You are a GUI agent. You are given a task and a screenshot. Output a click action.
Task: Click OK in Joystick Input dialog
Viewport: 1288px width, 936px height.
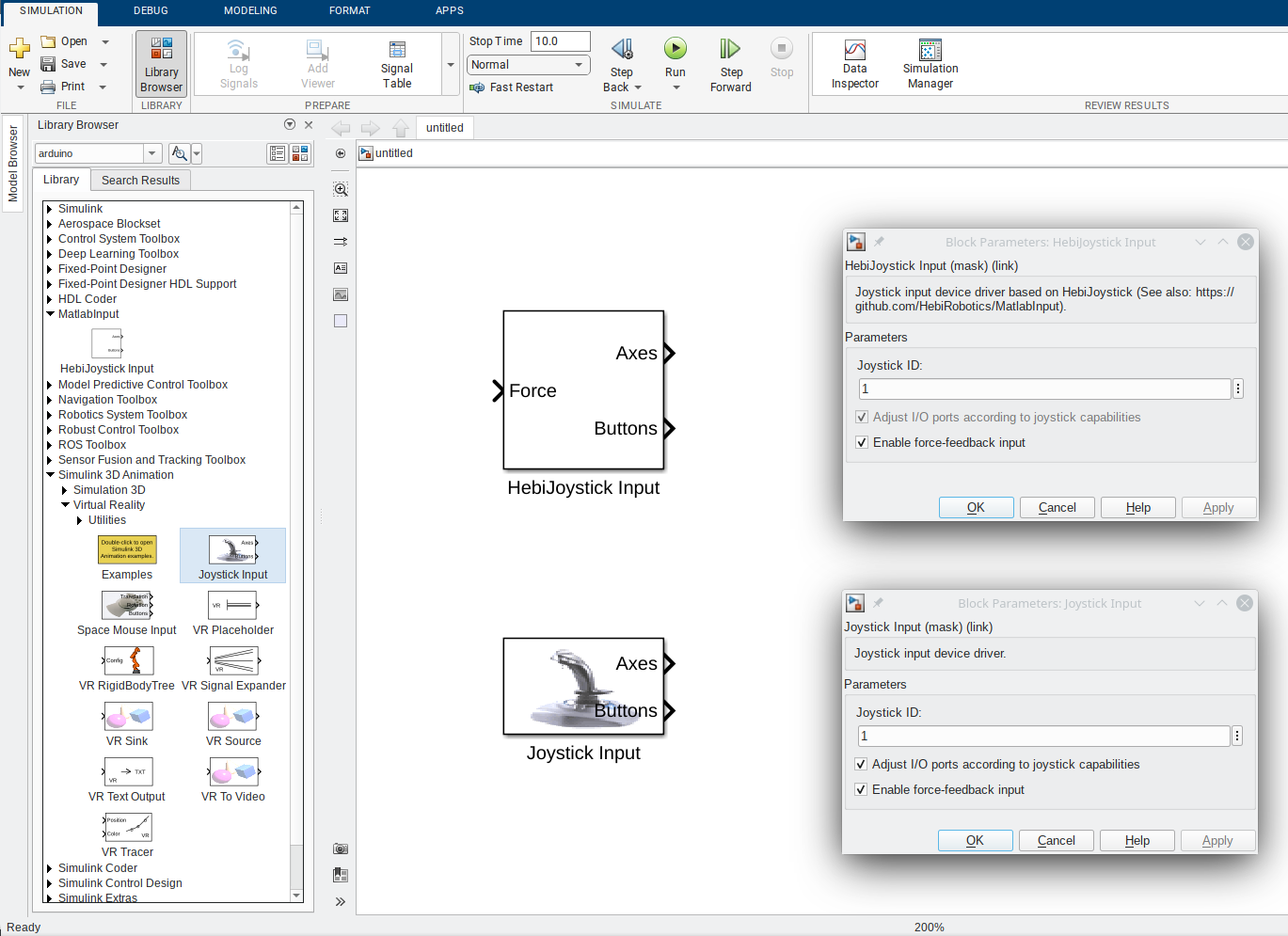976,841
